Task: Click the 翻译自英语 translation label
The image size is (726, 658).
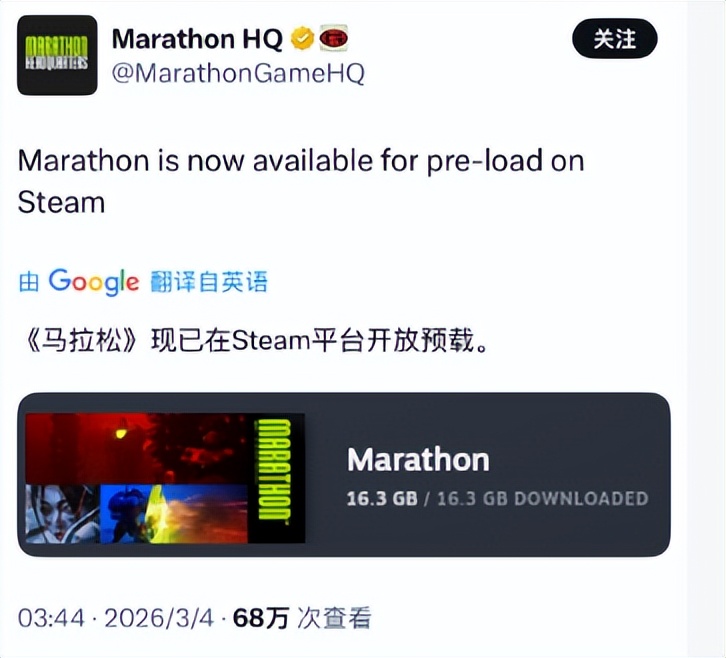Action: [209, 282]
